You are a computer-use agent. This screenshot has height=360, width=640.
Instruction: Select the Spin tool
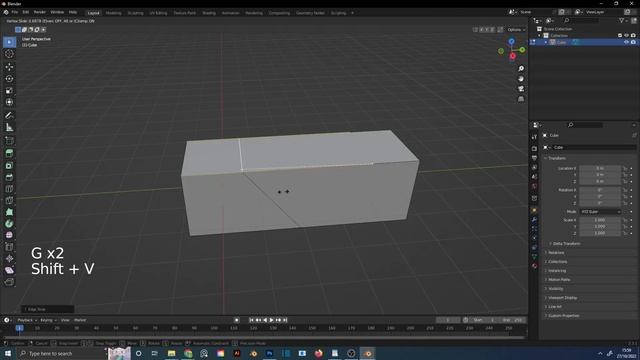click(9, 224)
